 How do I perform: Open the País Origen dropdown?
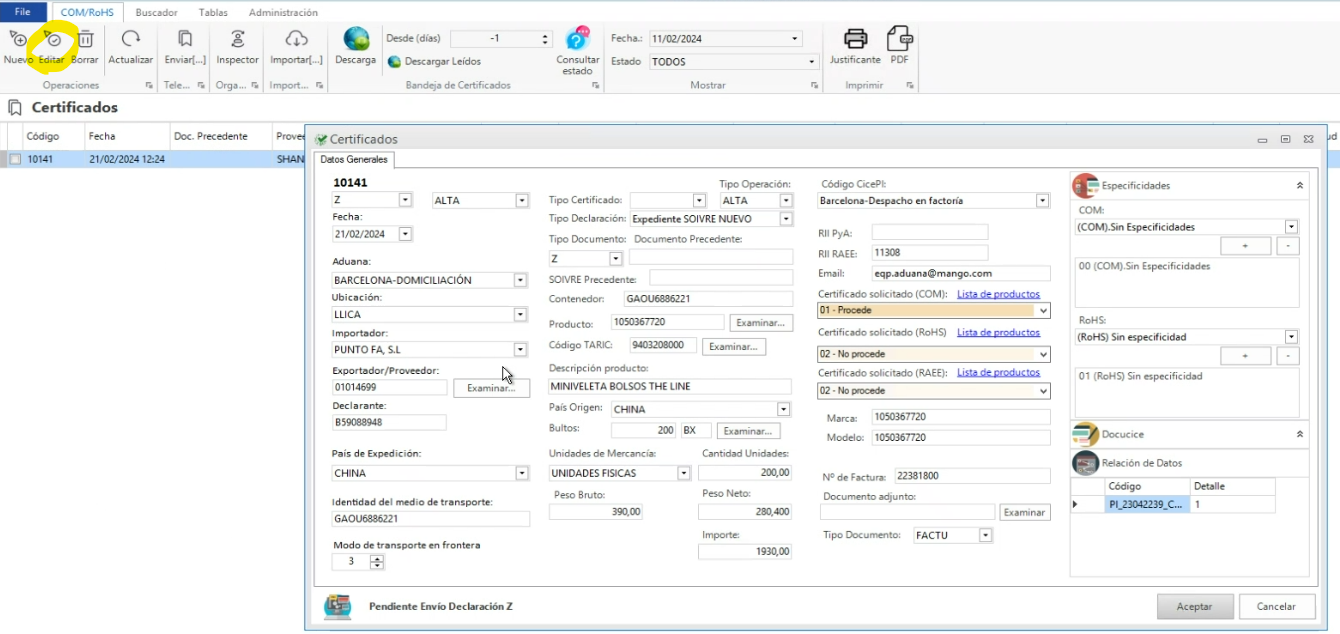click(x=784, y=409)
